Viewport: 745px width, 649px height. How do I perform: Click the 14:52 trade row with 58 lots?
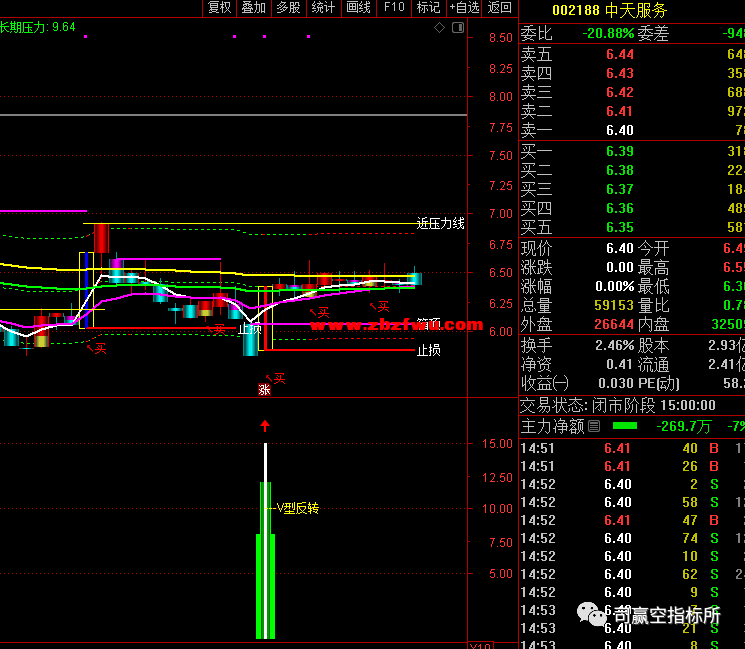(x=632, y=502)
